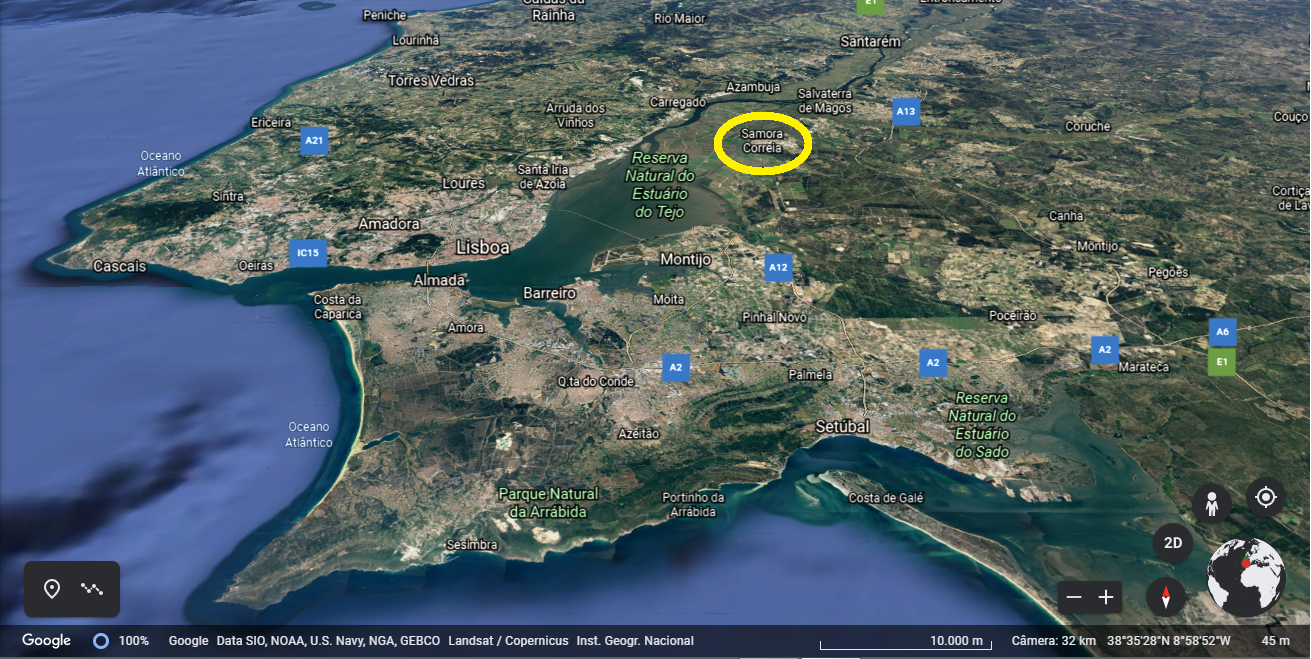Click the Landsat / Copernicus attribution
This screenshot has width=1311, height=659.
(x=508, y=641)
